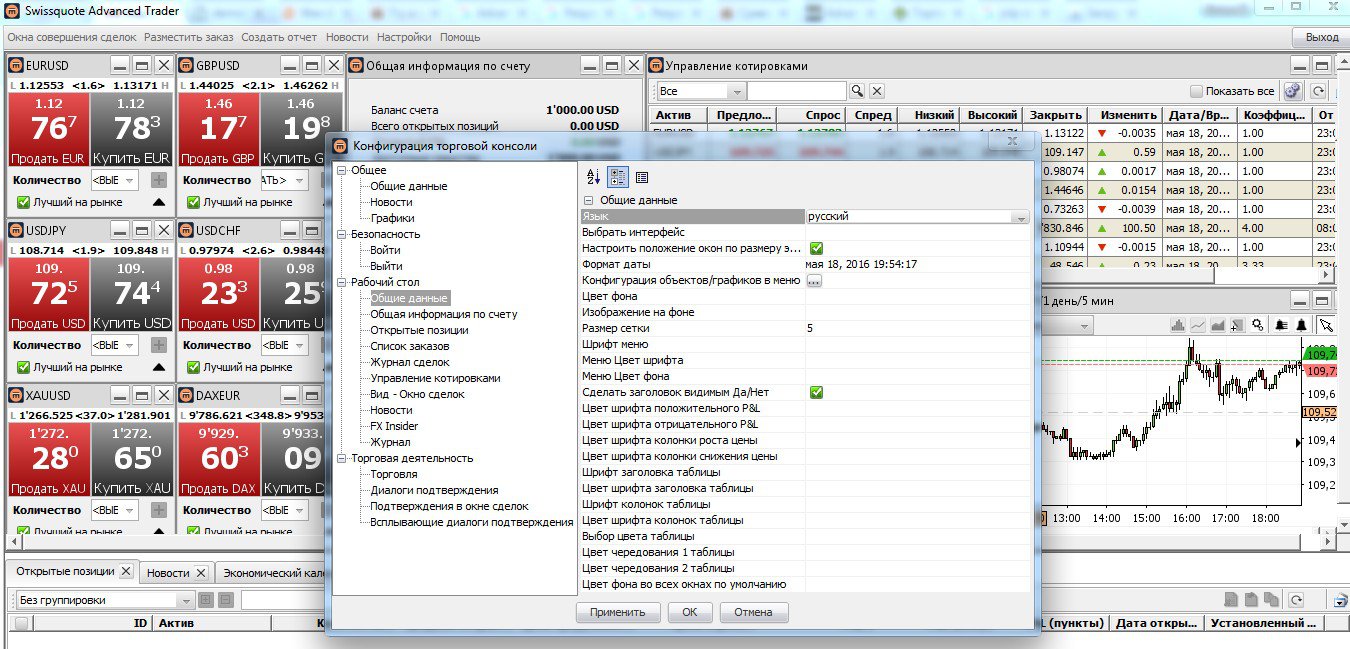The width and height of the screenshot is (1350, 649).
Task: Click the Применить button
Action: click(617, 612)
